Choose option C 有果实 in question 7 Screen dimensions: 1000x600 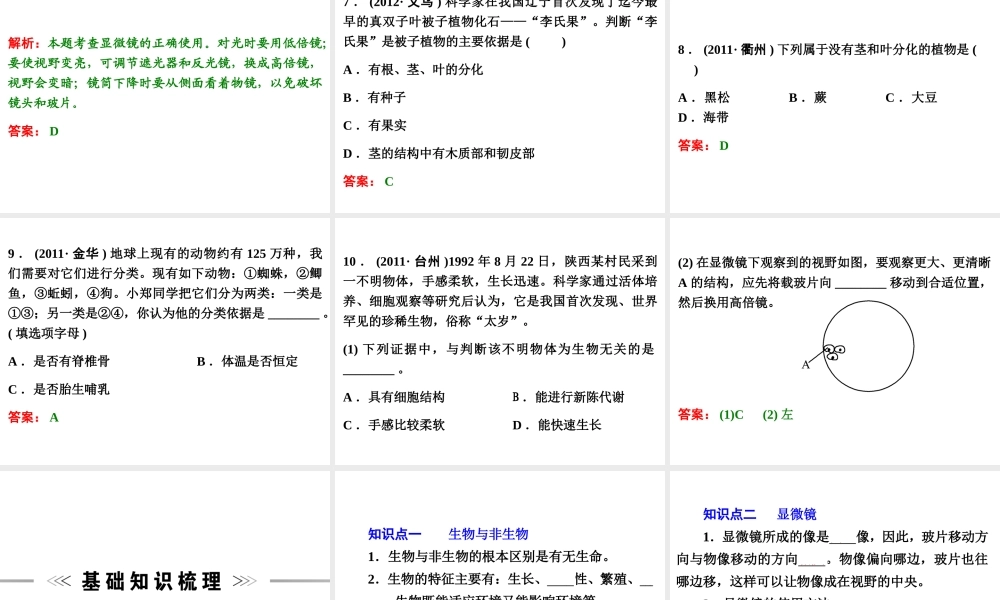[374, 126]
